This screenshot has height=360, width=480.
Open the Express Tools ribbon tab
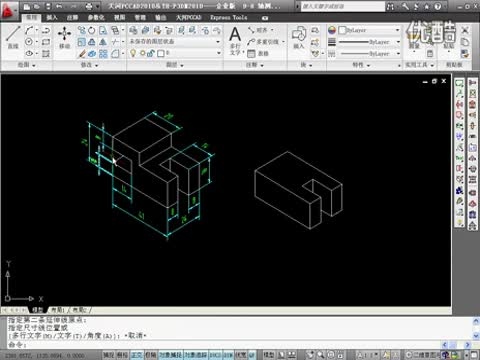229,17
